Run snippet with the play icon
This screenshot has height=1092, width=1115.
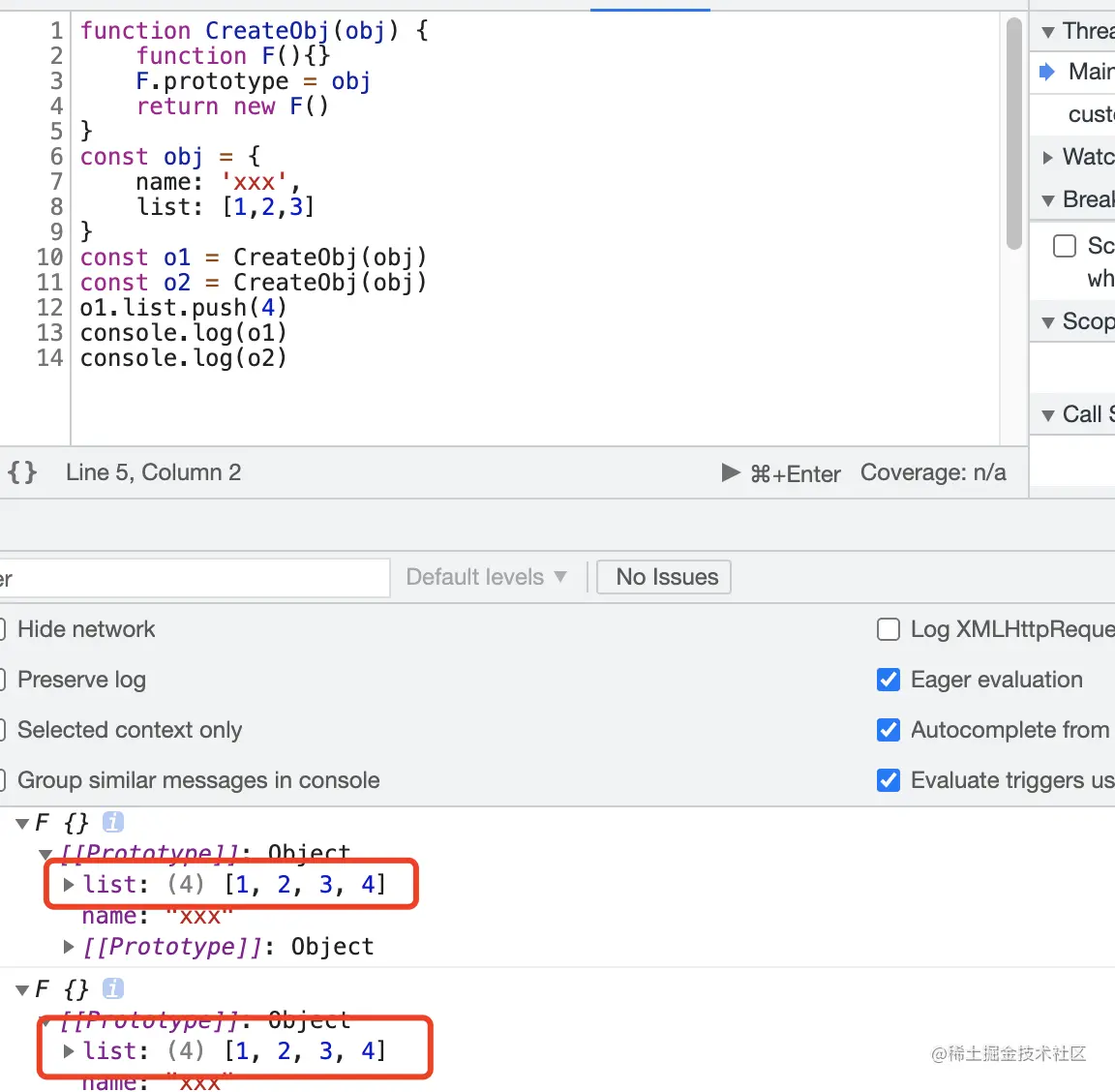coord(731,472)
